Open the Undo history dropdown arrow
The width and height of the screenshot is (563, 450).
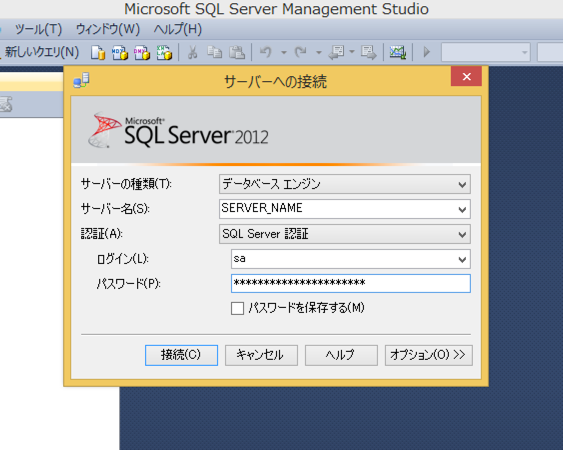click(x=284, y=53)
